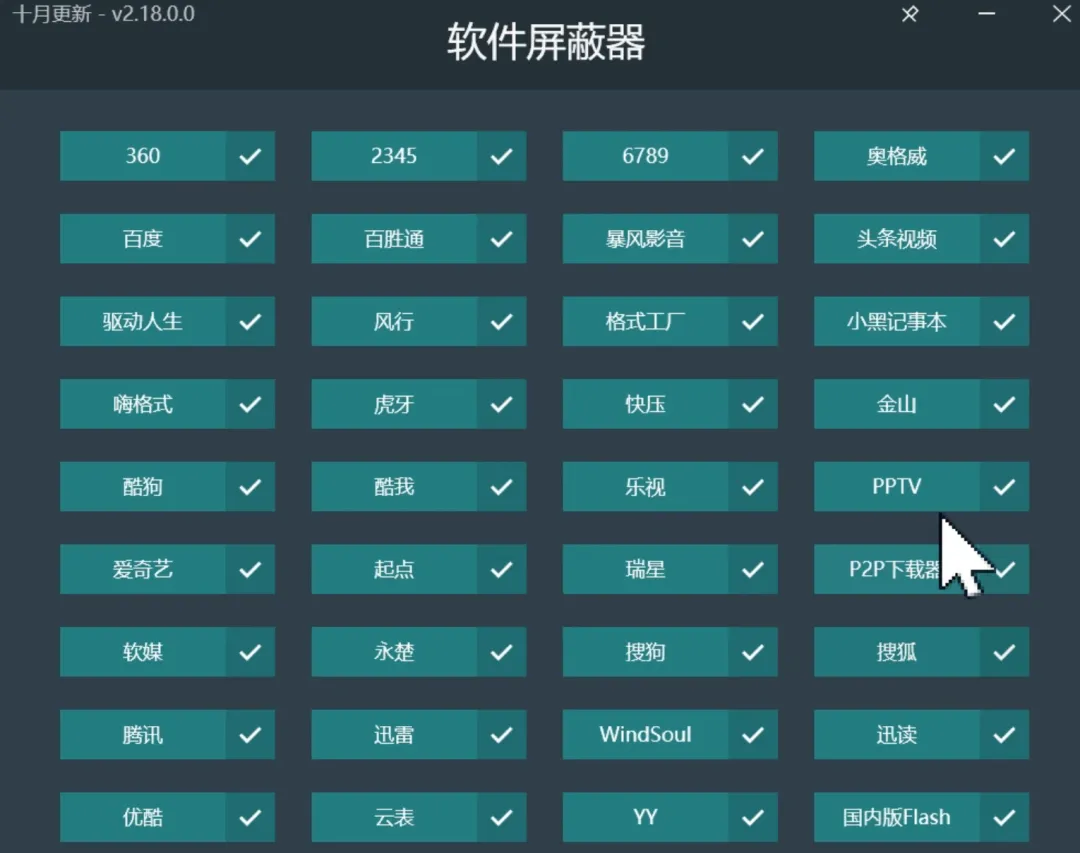Screen dimensions: 1080x853
Task: Toggle the 嗨格式 checkmark
Action: coord(250,404)
